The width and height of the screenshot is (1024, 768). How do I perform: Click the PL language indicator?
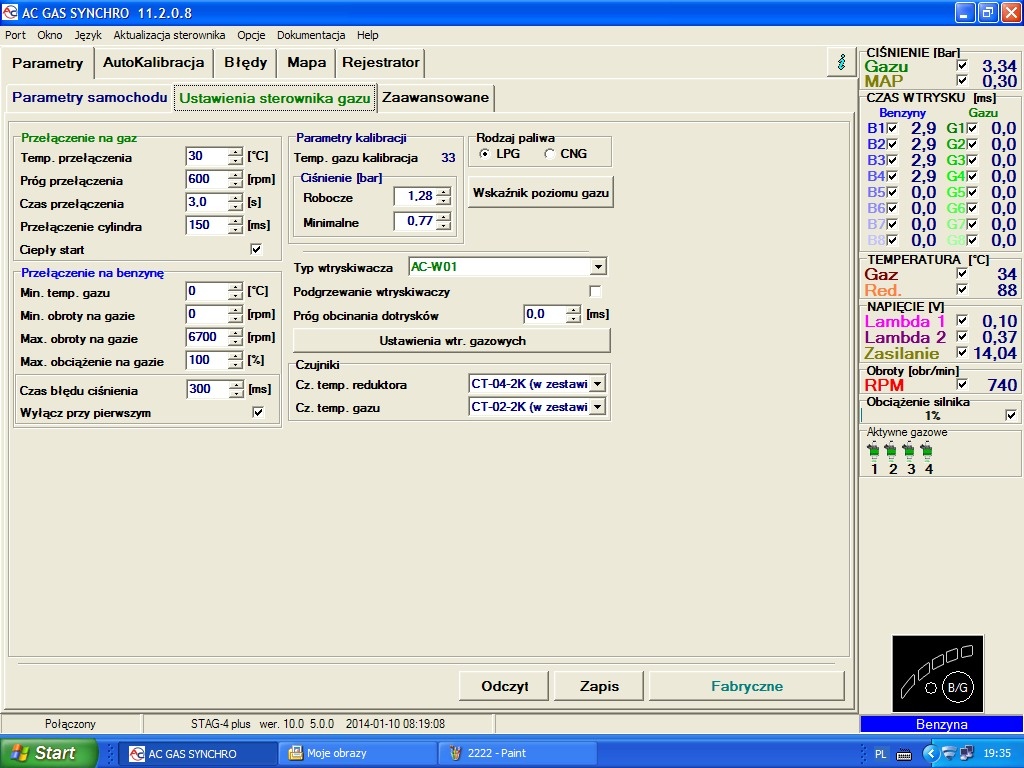click(x=880, y=754)
